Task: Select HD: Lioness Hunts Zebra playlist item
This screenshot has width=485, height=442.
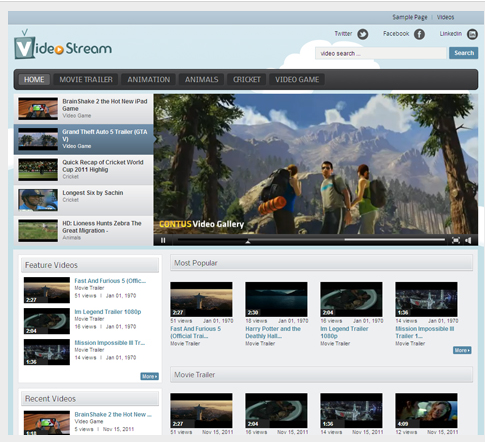Action: (x=83, y=231)
